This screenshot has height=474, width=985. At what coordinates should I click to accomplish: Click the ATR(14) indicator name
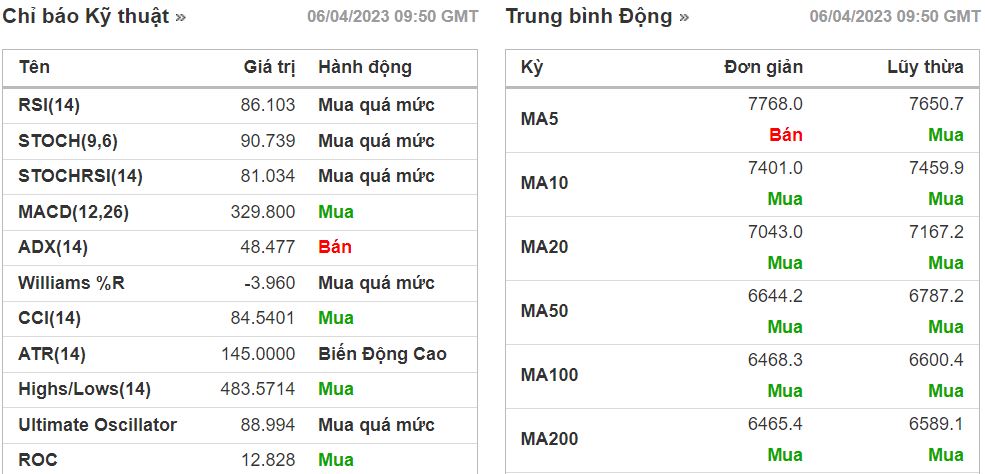click(x=52, y=354)
